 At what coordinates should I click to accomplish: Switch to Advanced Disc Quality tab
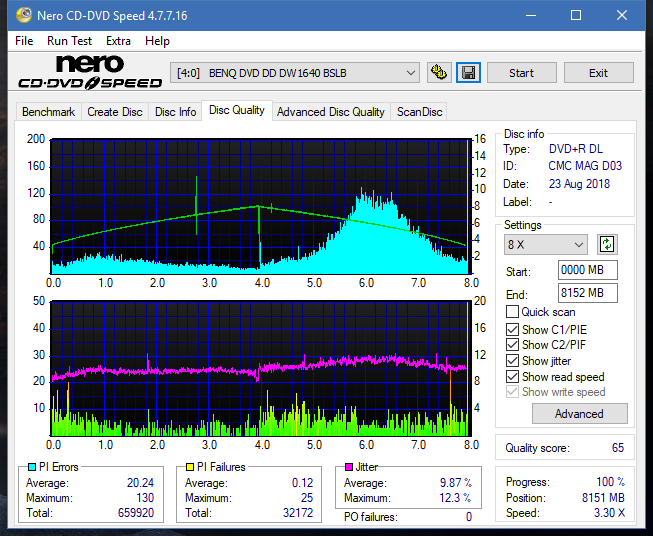click(x=331, y=112)
